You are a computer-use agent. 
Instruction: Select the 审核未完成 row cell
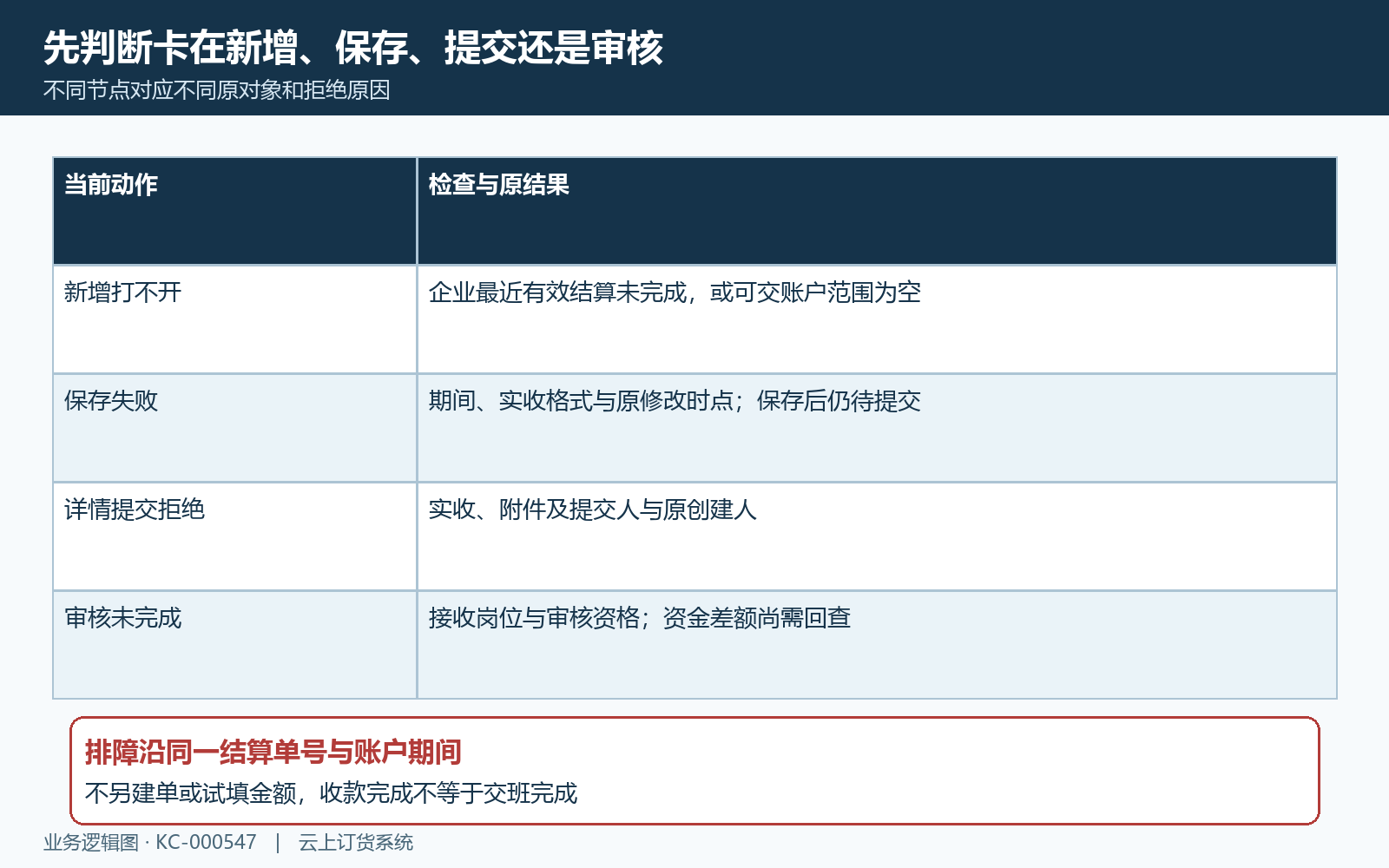coord(235,645)
